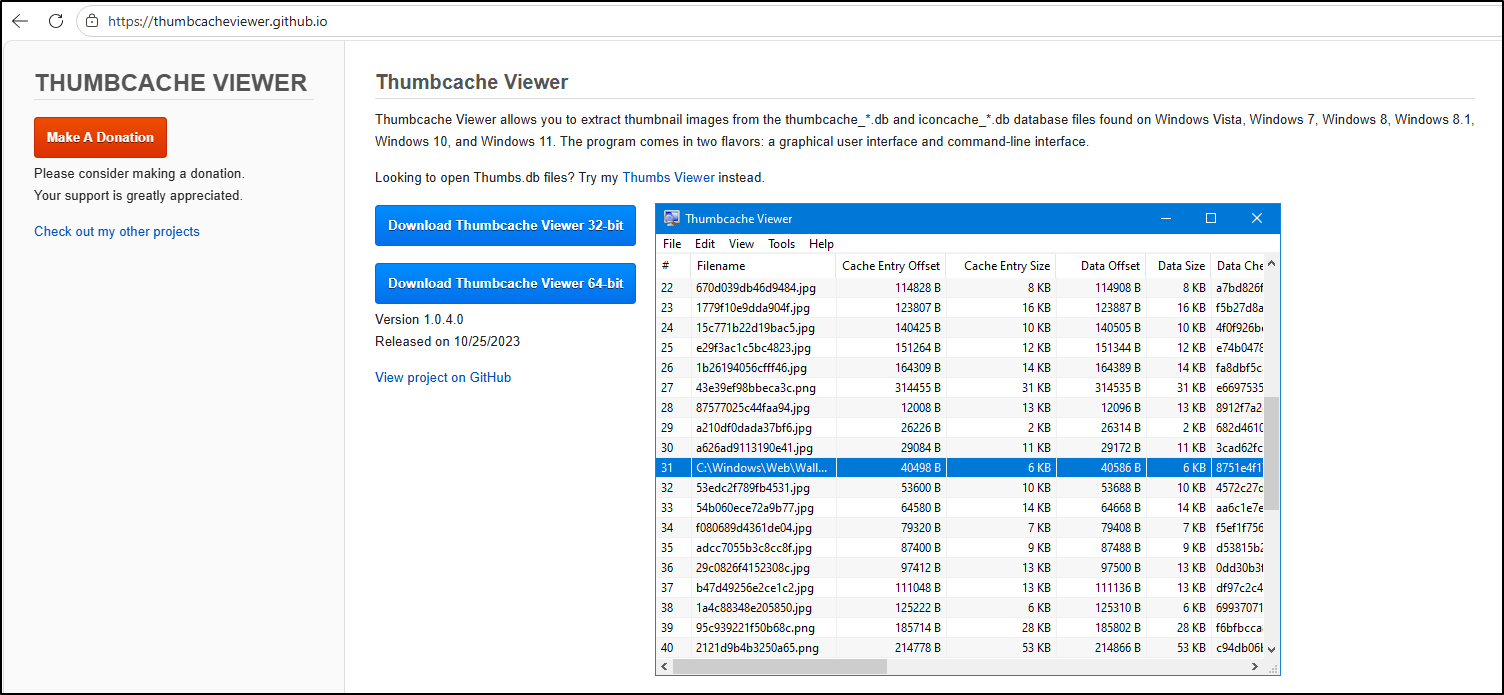Select row b47d49256e2ce1c2.jpg
This screenshot has height=695, width=1504.
pyautogui.click(x=960, y=588)
